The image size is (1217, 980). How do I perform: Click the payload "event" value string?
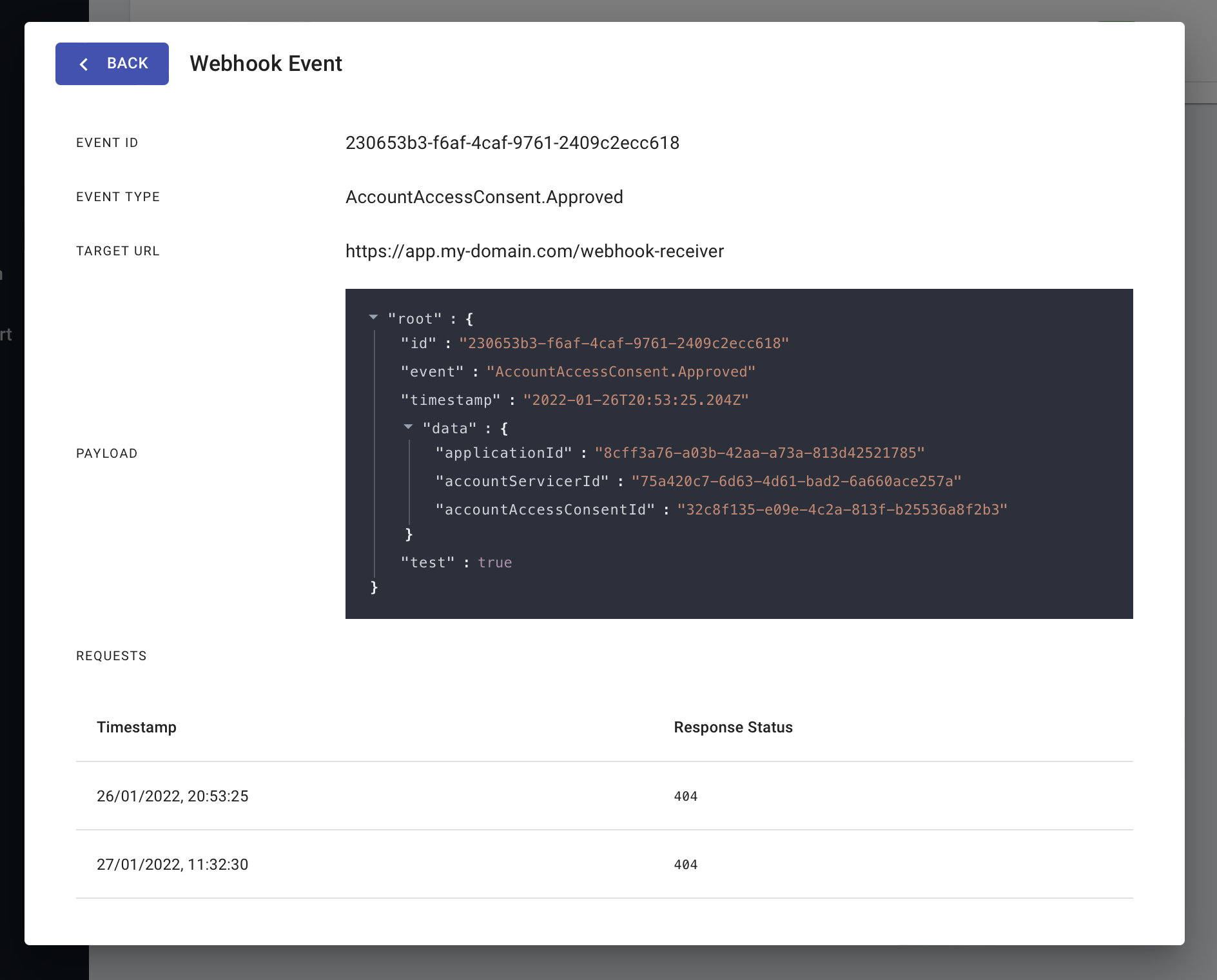621,372
